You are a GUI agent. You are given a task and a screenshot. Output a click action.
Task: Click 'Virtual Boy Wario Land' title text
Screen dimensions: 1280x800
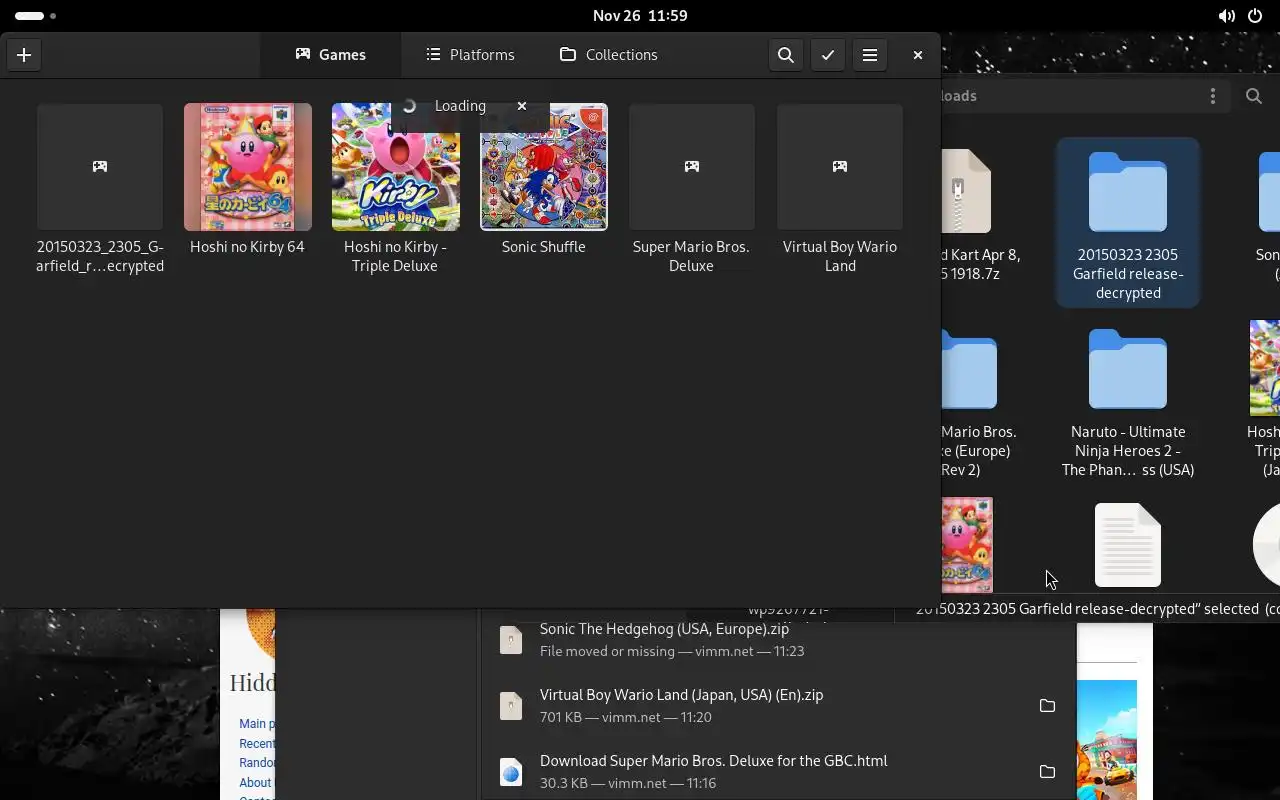[840, 256]
